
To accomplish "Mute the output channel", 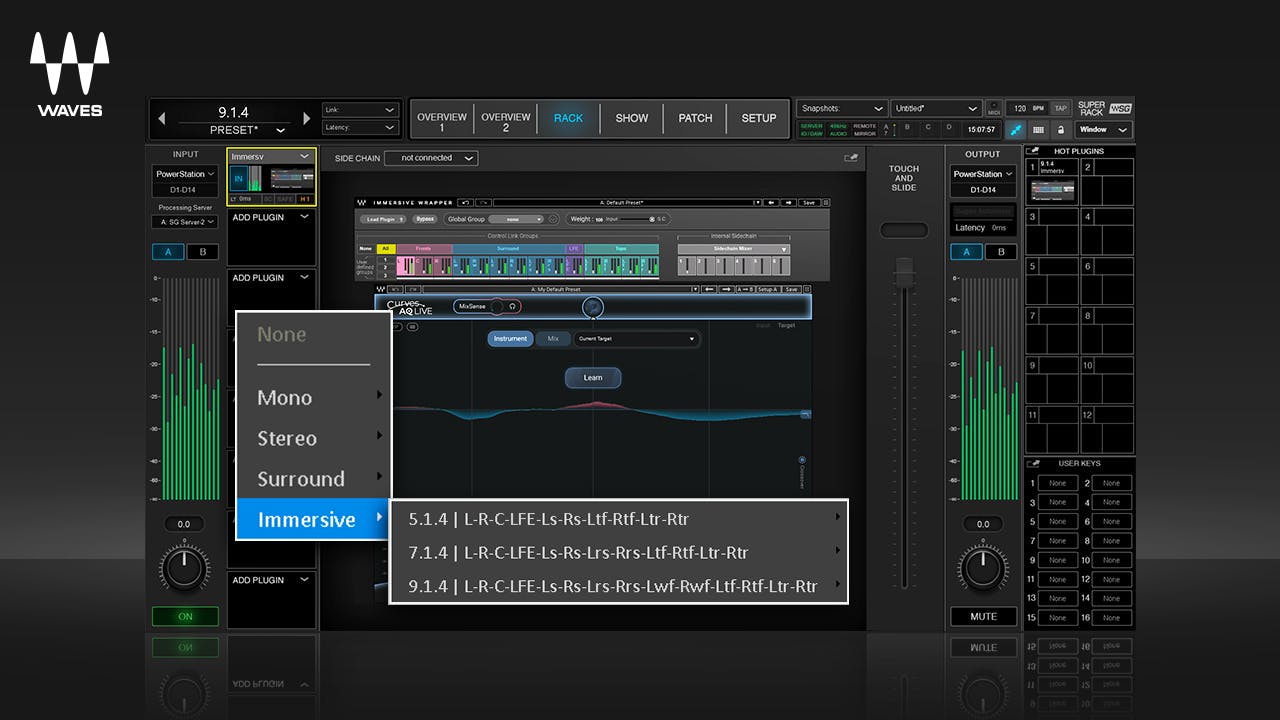I will (x=982, y=616).
